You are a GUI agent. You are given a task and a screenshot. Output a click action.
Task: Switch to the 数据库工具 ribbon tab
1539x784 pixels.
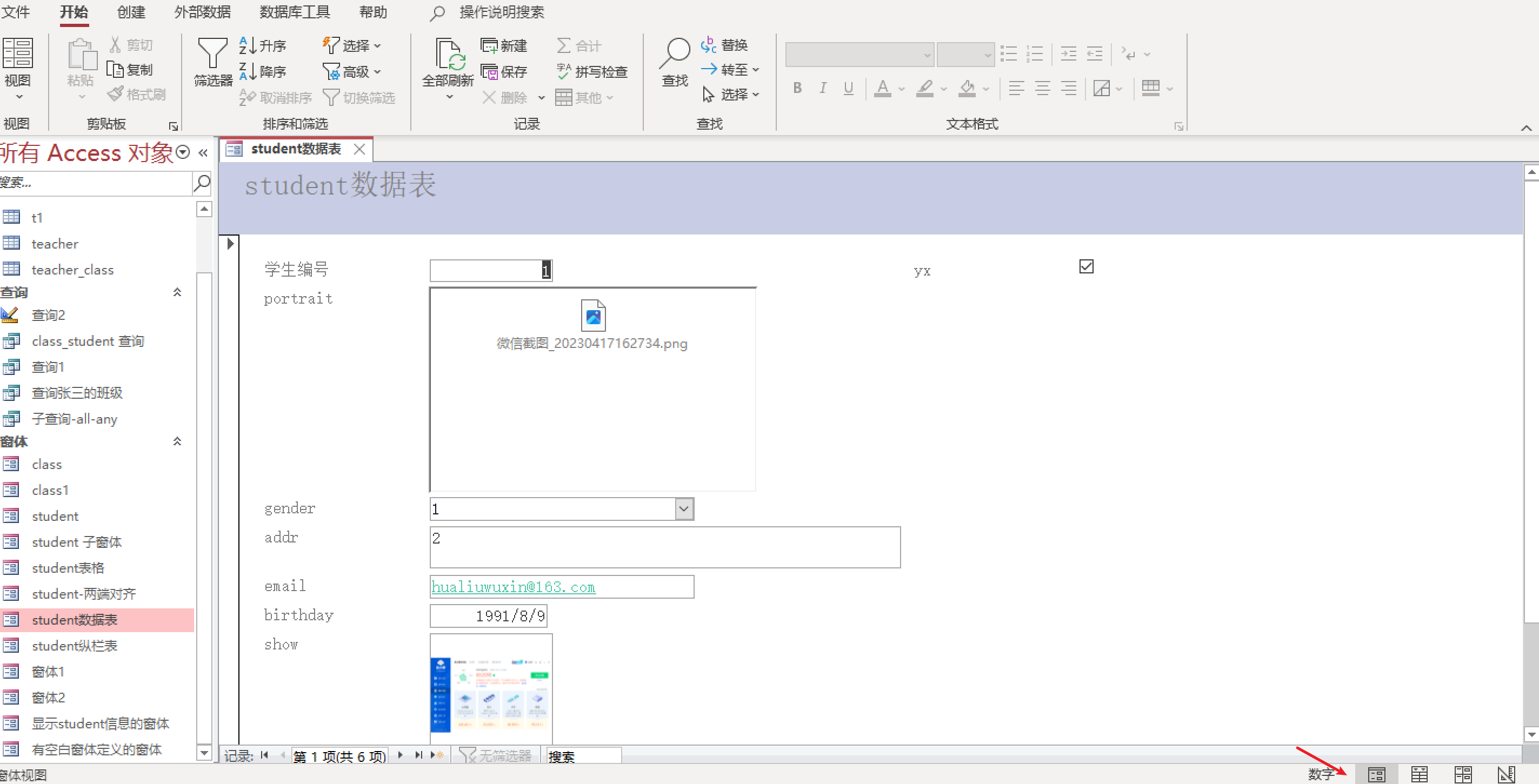pyautogui.click(x=295, y=12)
